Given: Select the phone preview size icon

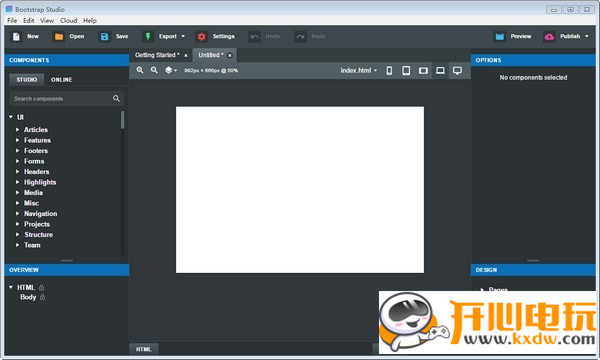Looking at the screenshot, I should click(x=389, y=70).
